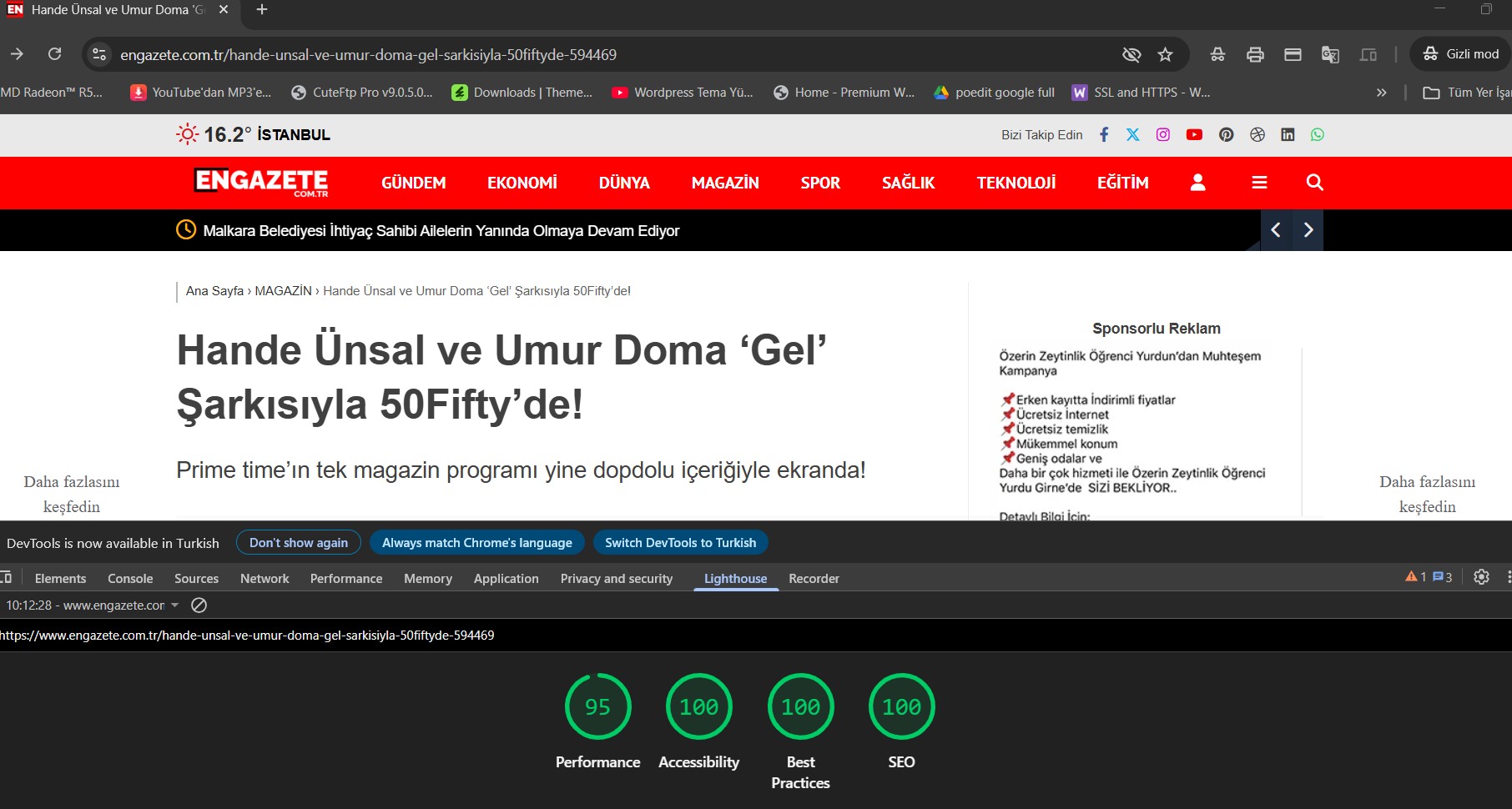Toggle device toolbar in DevTools
Screen dimensions: 1512x809
[7, 578]
